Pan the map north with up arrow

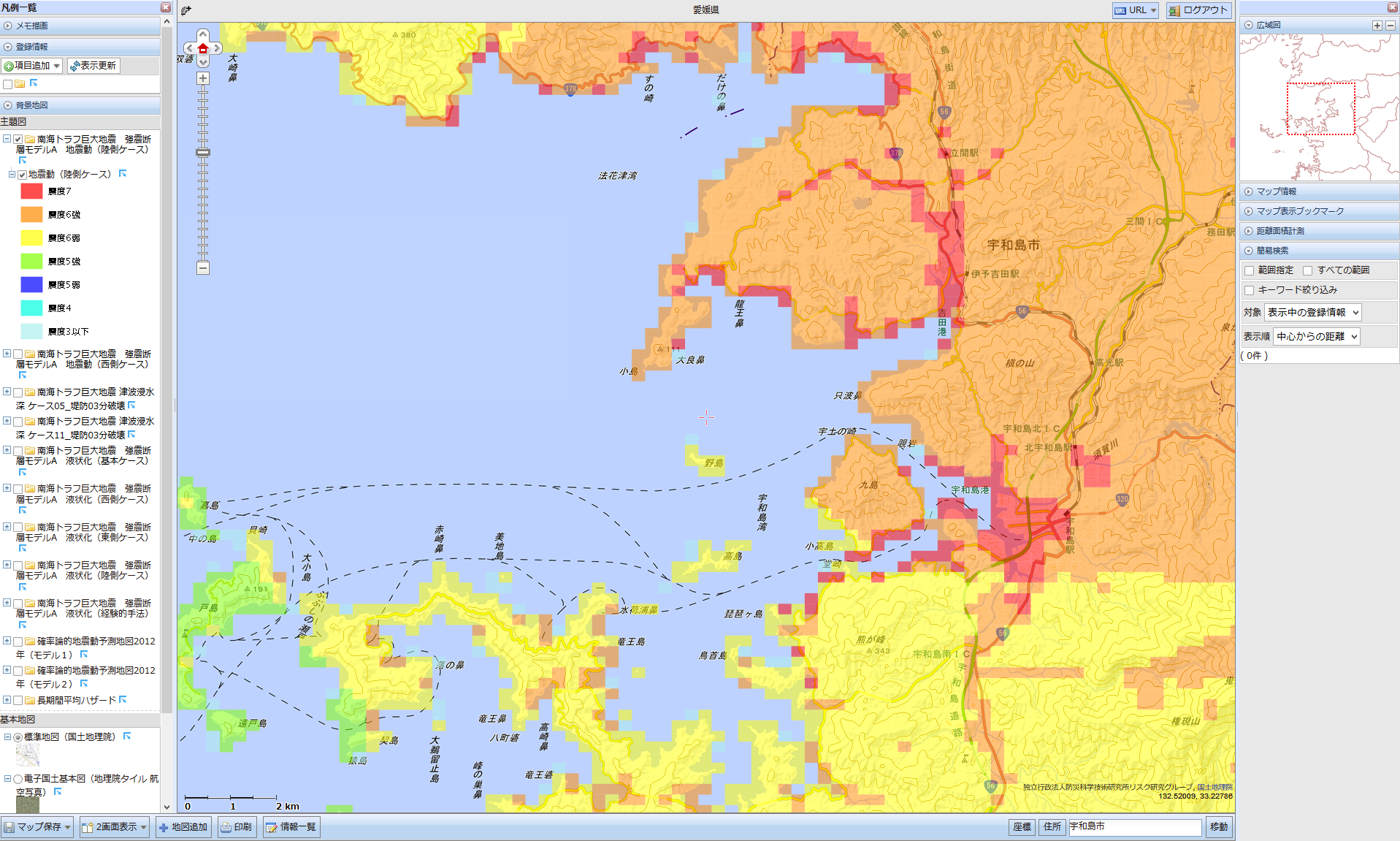tap(203, 35)
